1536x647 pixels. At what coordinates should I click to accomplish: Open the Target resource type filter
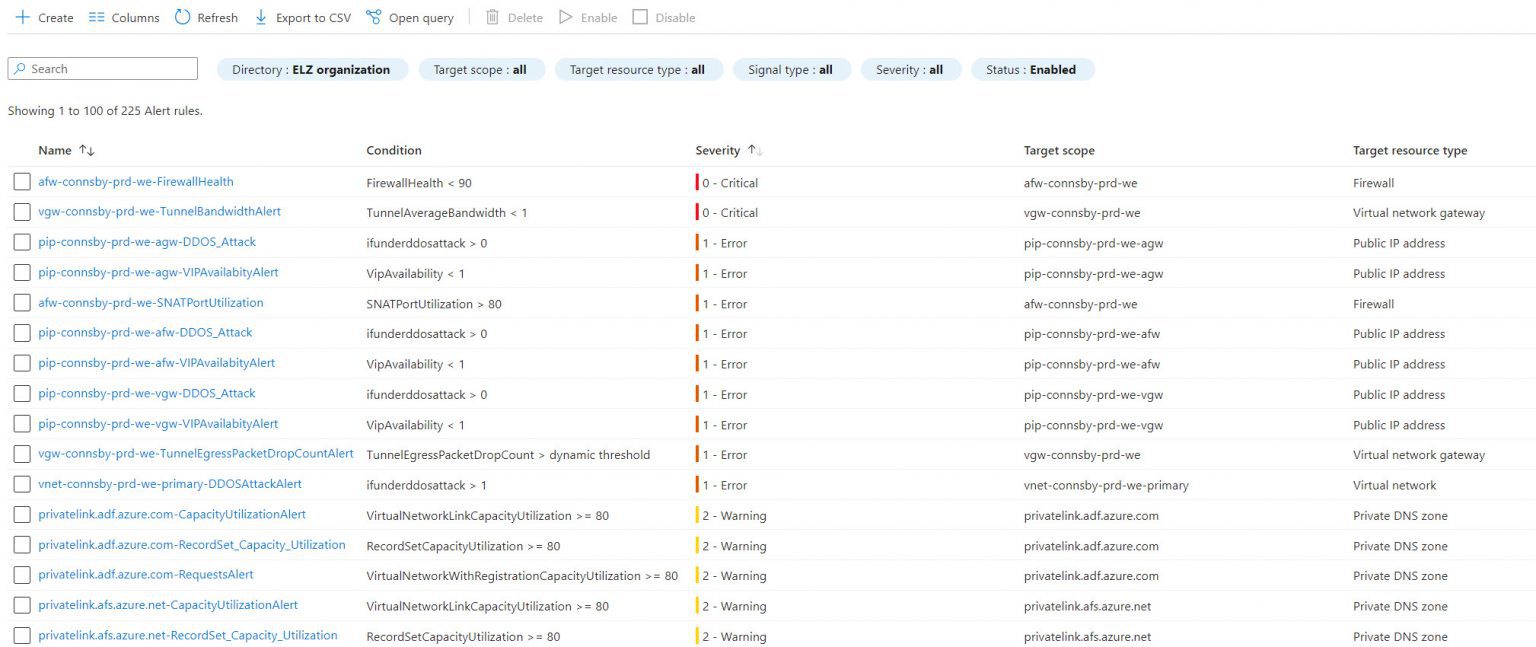639,69
